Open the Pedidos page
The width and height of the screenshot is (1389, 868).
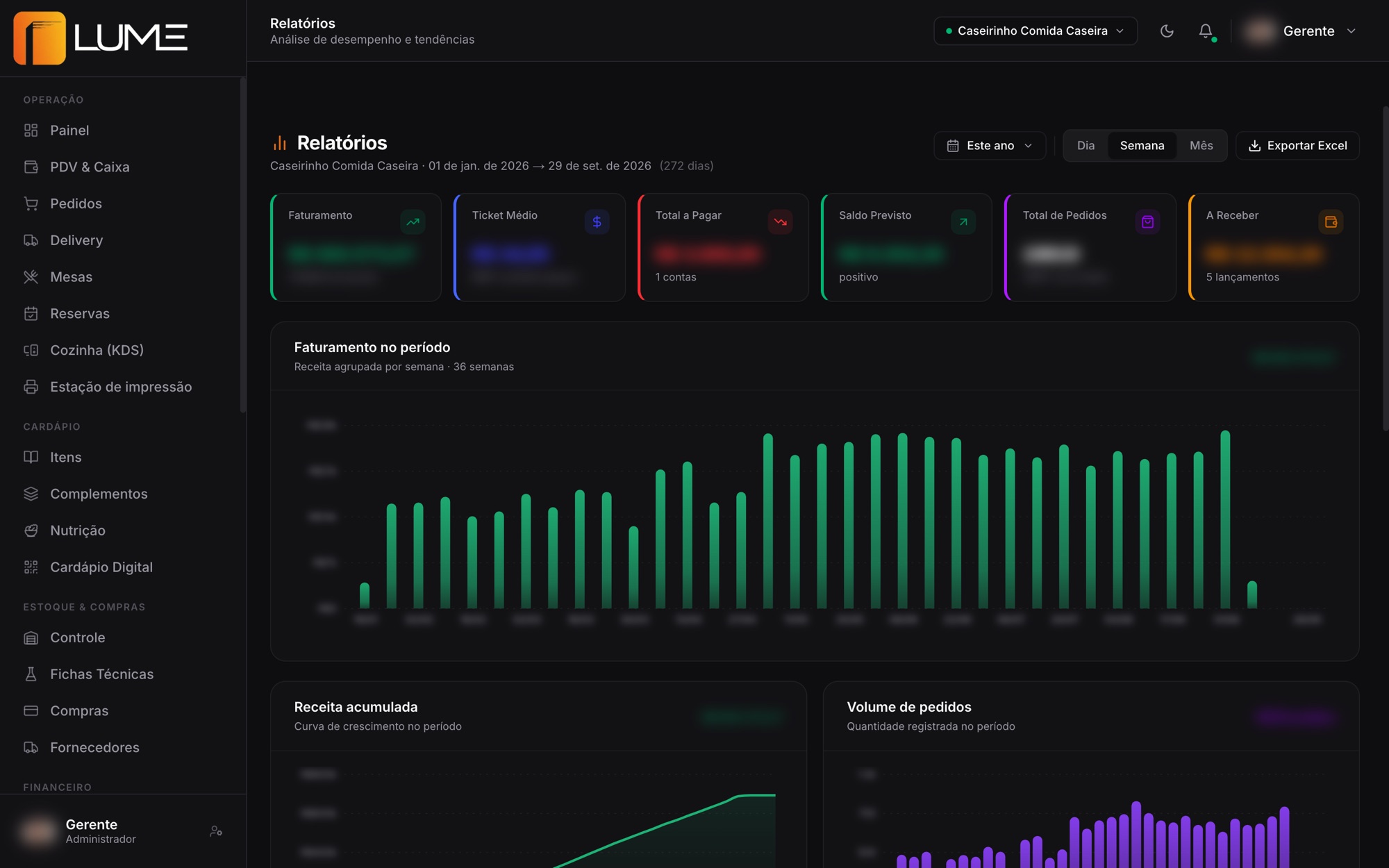(76, 204)
